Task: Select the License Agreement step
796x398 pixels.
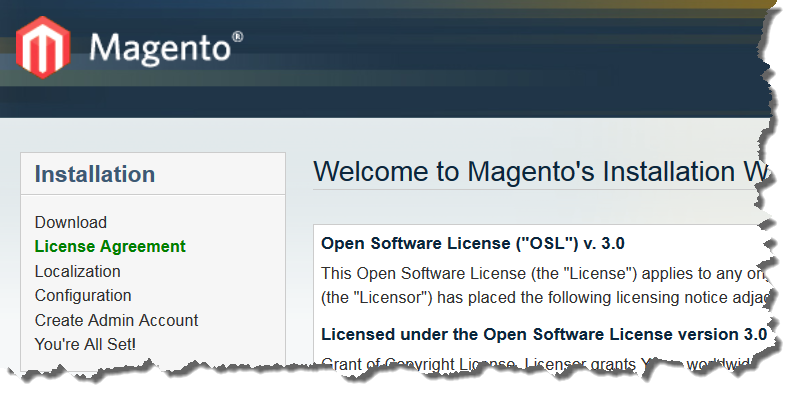Action: click(110, 246)
